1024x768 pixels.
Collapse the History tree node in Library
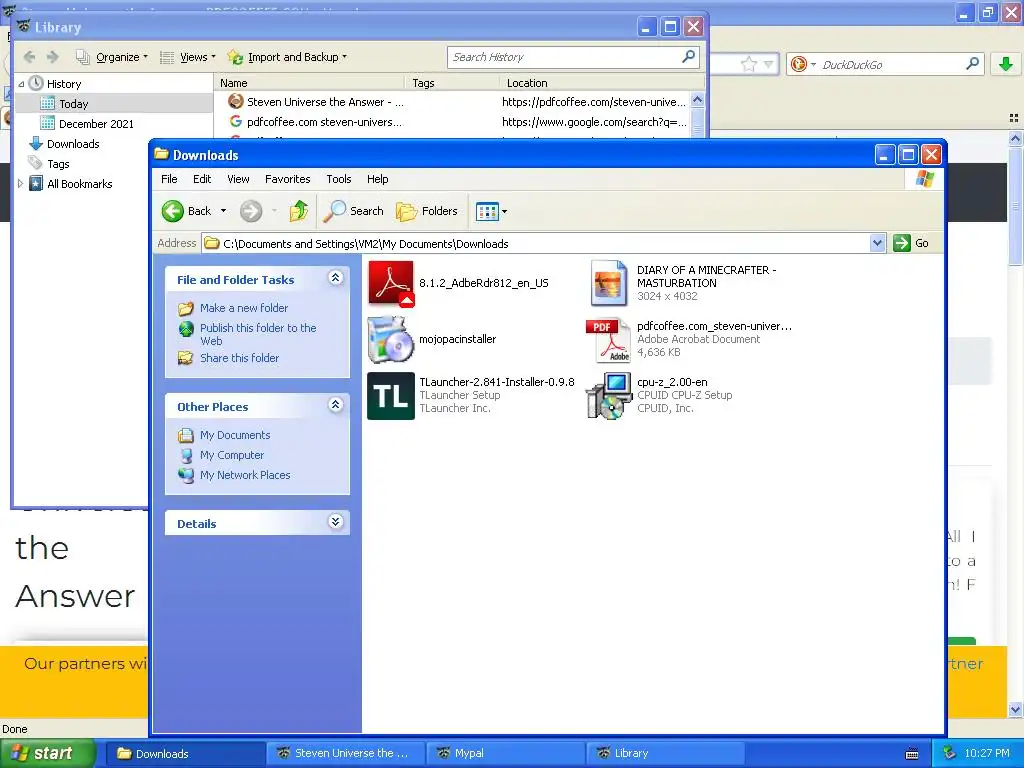(x=22, y=84)
